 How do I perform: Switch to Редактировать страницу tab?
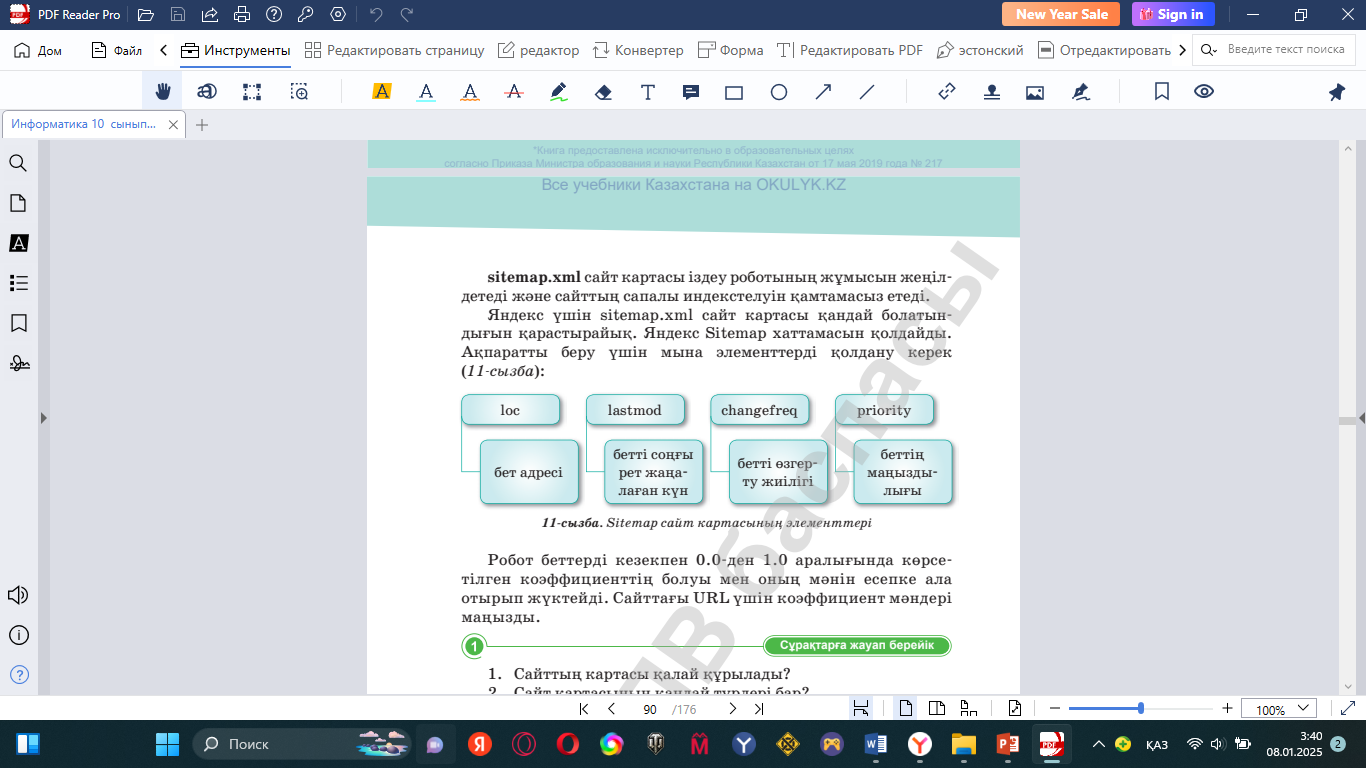(x=394, y=50)
